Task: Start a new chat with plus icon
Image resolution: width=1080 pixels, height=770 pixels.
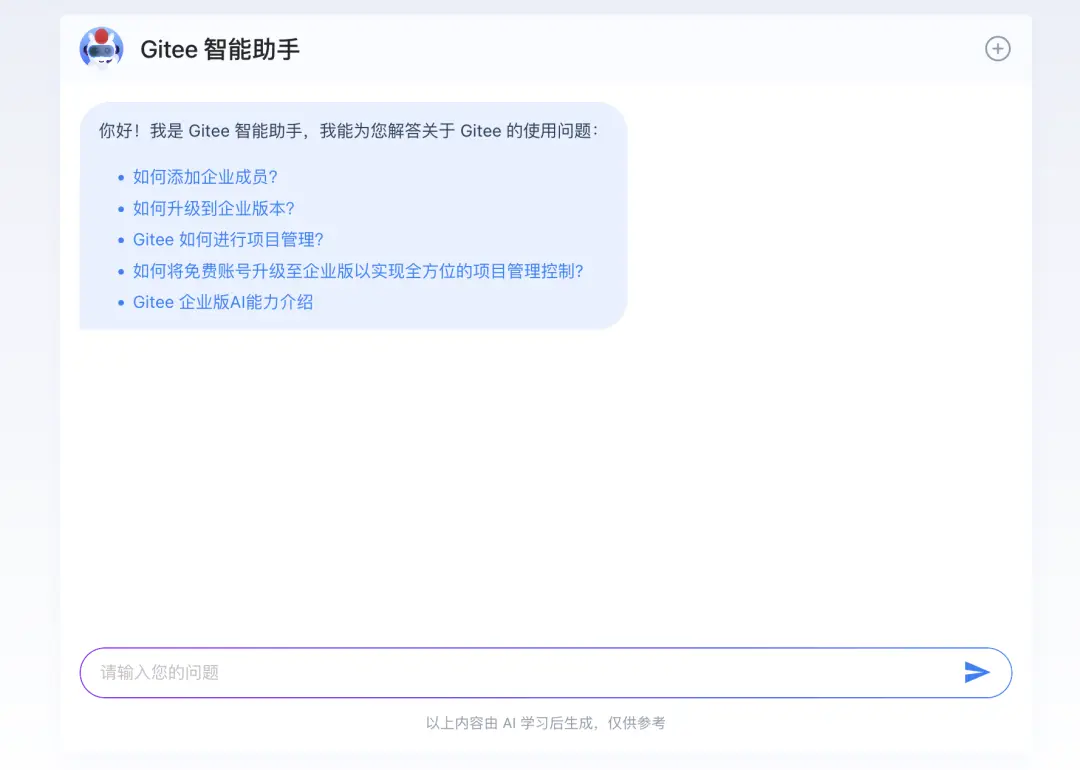Action: coord(997,49)
